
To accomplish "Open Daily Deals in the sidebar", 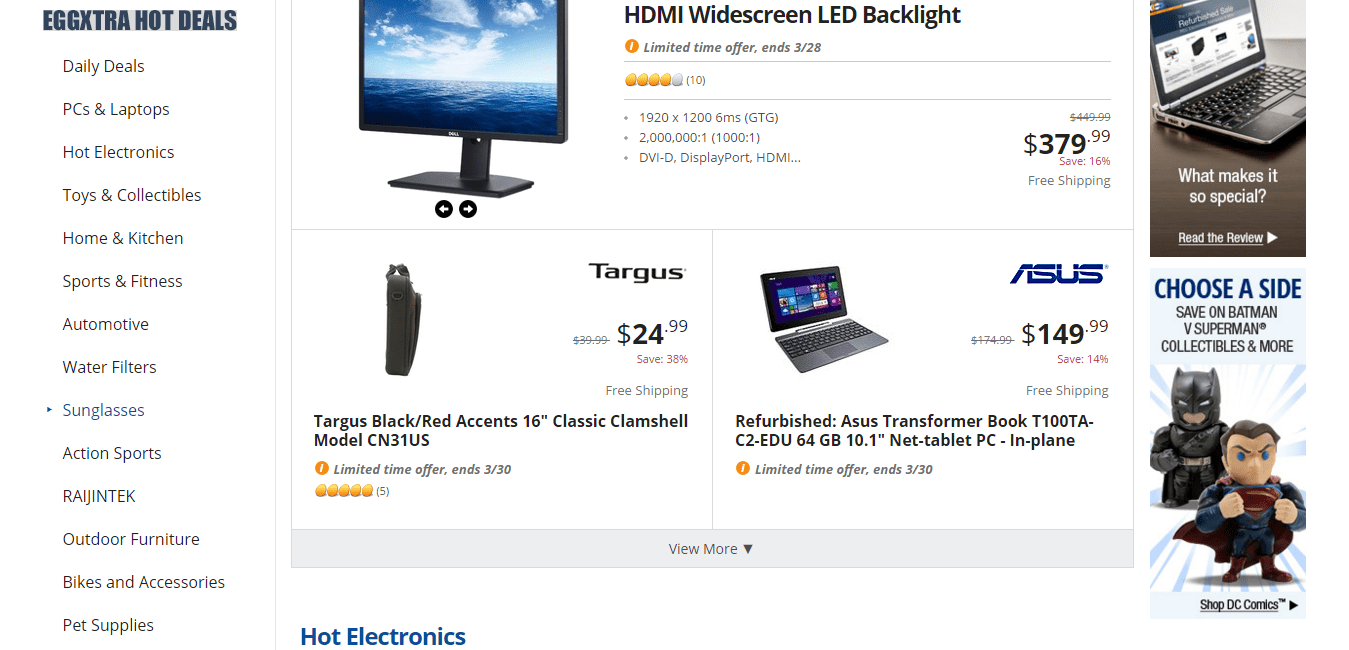I will [103, 66].
